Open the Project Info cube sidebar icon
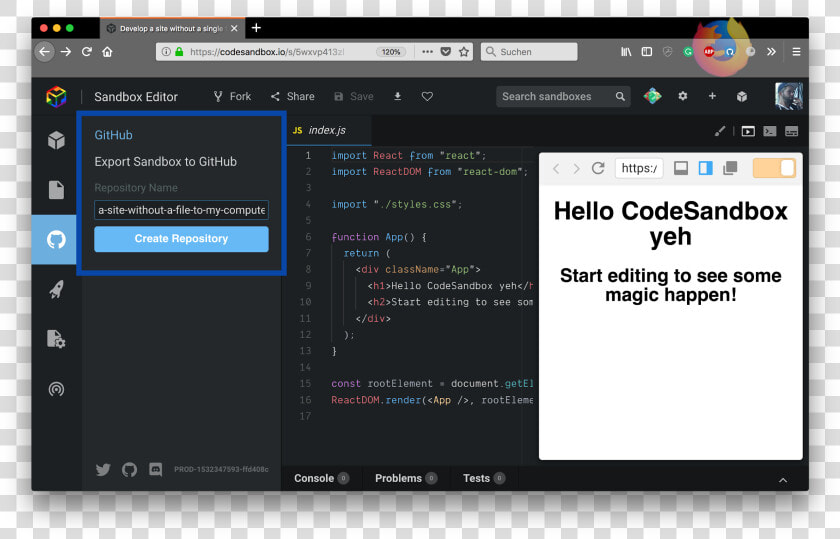Screen dimensions: 840x539 point(56,140)
